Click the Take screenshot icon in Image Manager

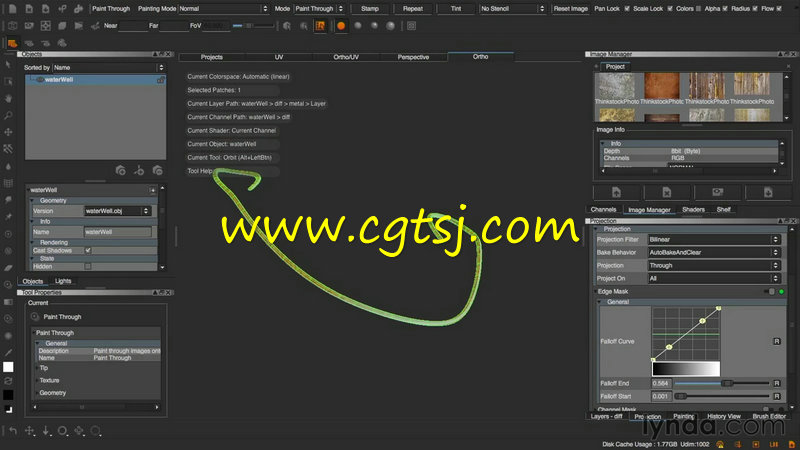click(717, 192)
